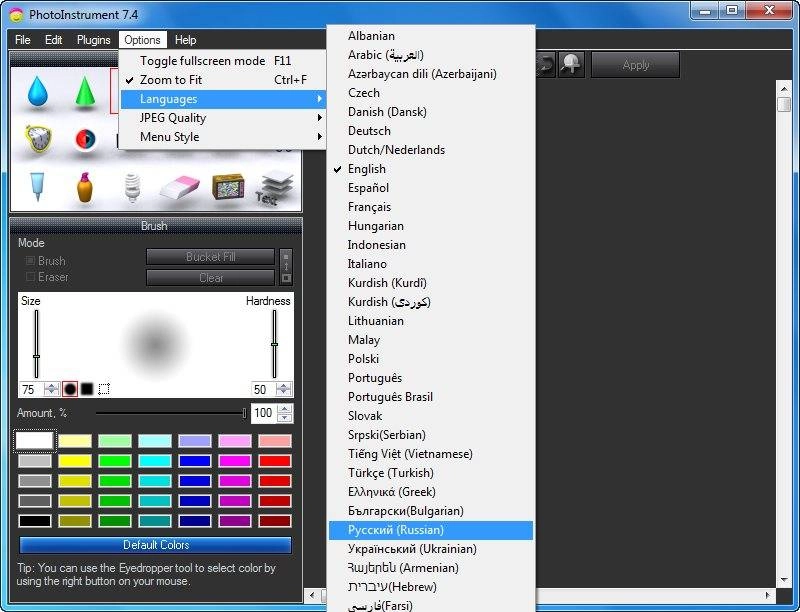This screenshot has height=612, width=800.
Task: Pick Português Brasil language
Action: click(x=431, y=397)
